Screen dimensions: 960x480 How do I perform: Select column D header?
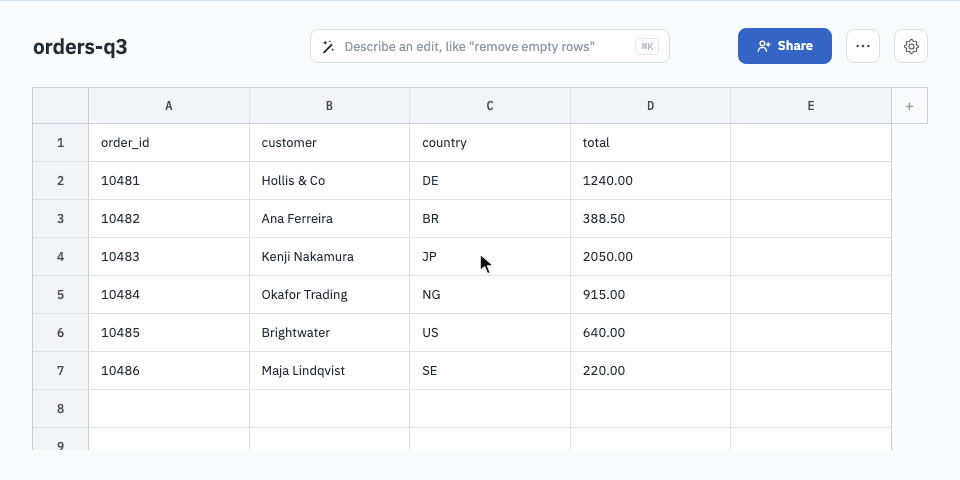(x=650, y=106)
